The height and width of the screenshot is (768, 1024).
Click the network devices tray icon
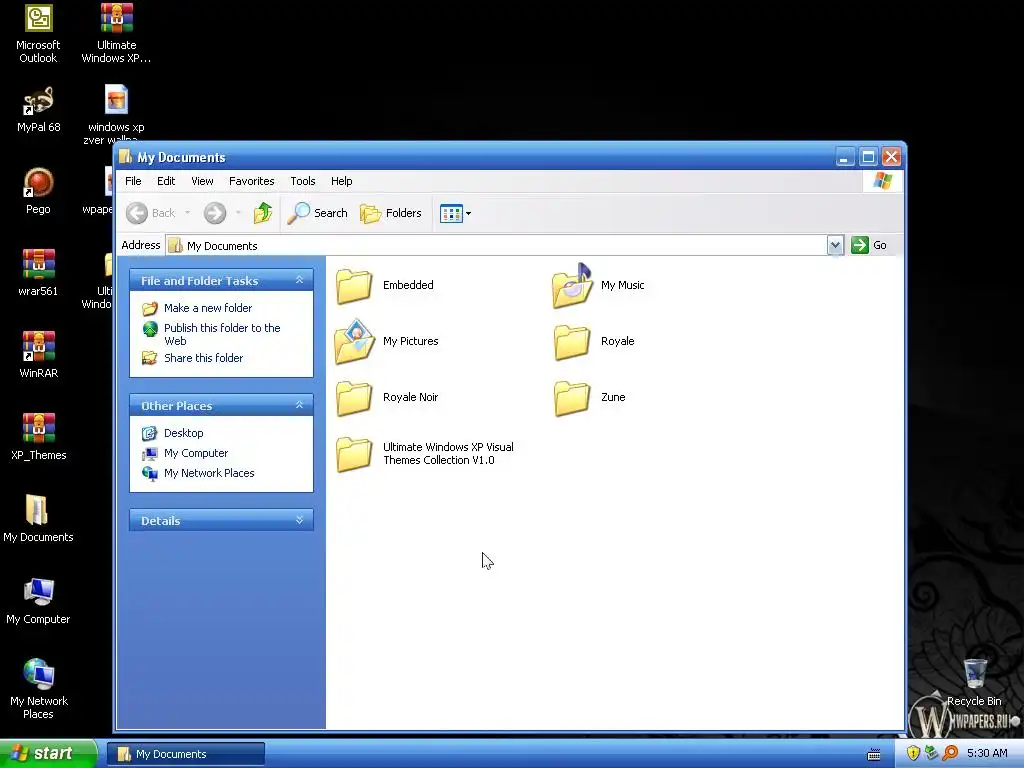(x=931, y=753)
